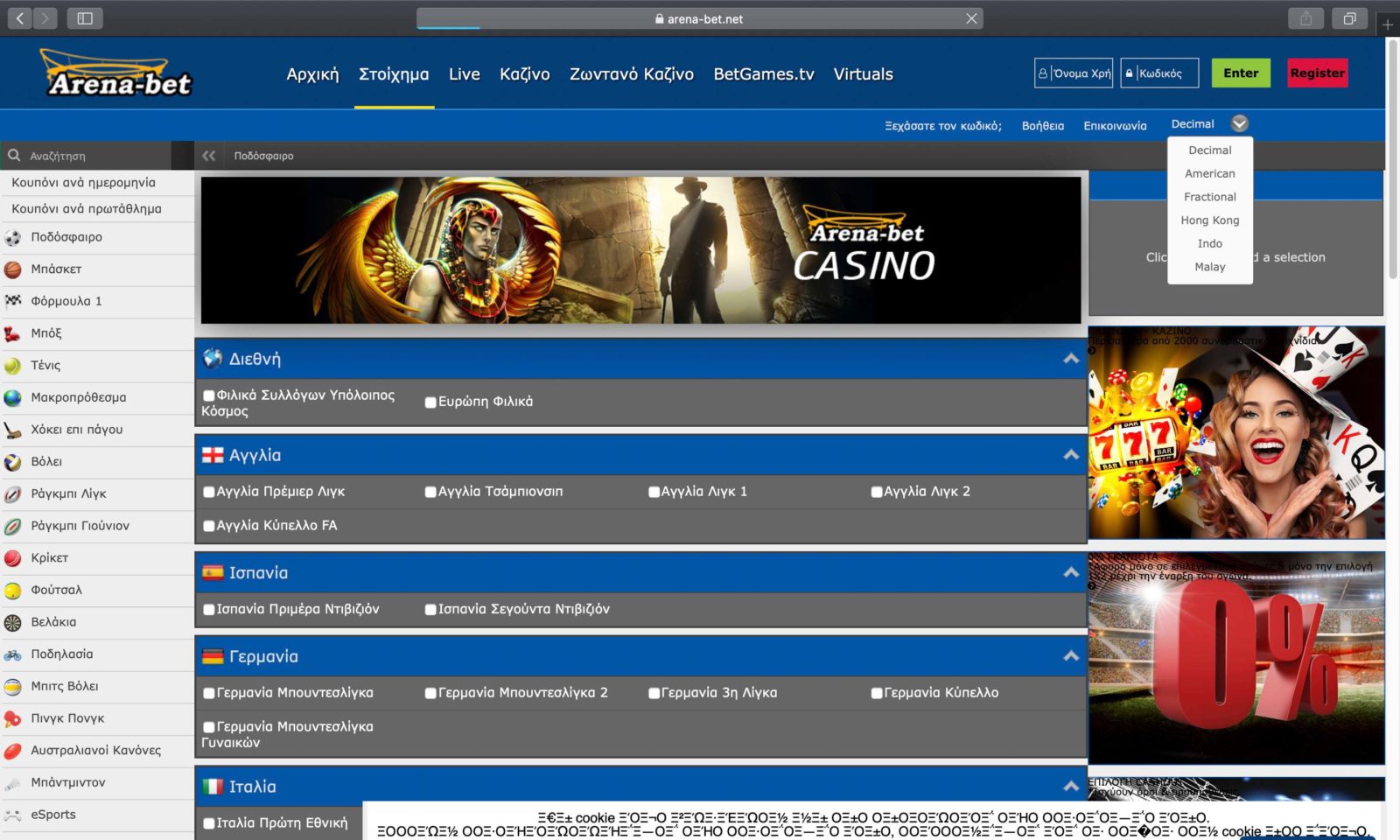Screen dimensions: 1400x840
Task: Click the red Register button
Action: point(1318,73)
